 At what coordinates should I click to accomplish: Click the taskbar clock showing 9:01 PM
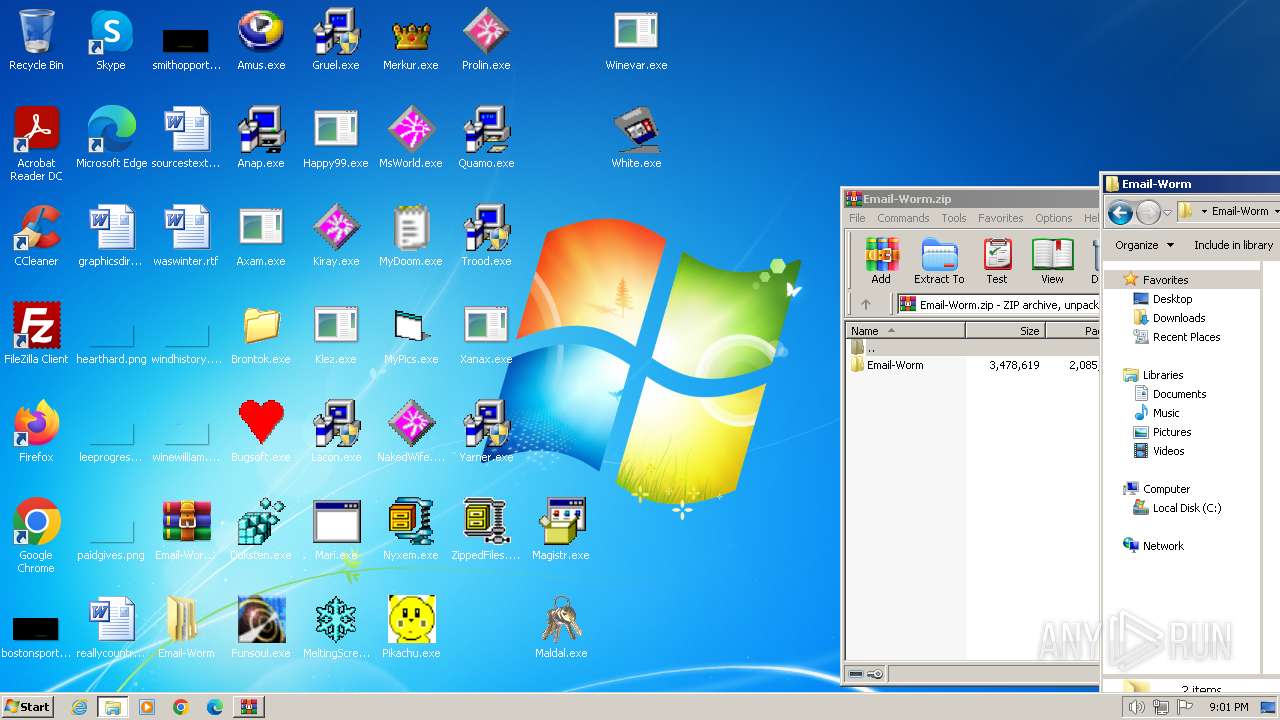click(x=1229, y=707)
